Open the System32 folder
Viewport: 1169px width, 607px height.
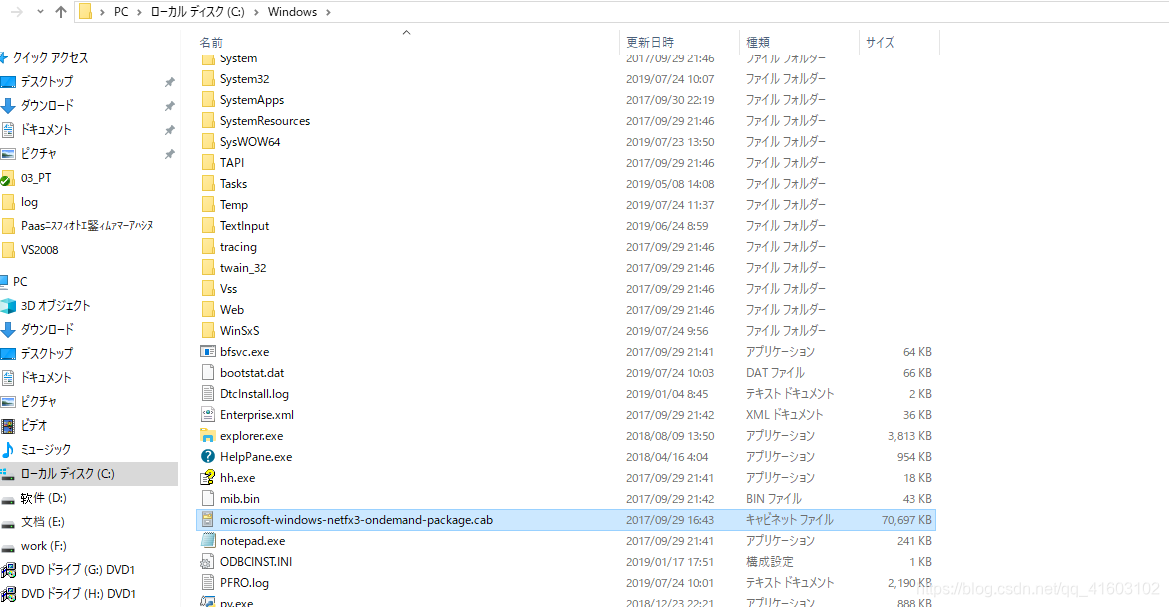246,78
